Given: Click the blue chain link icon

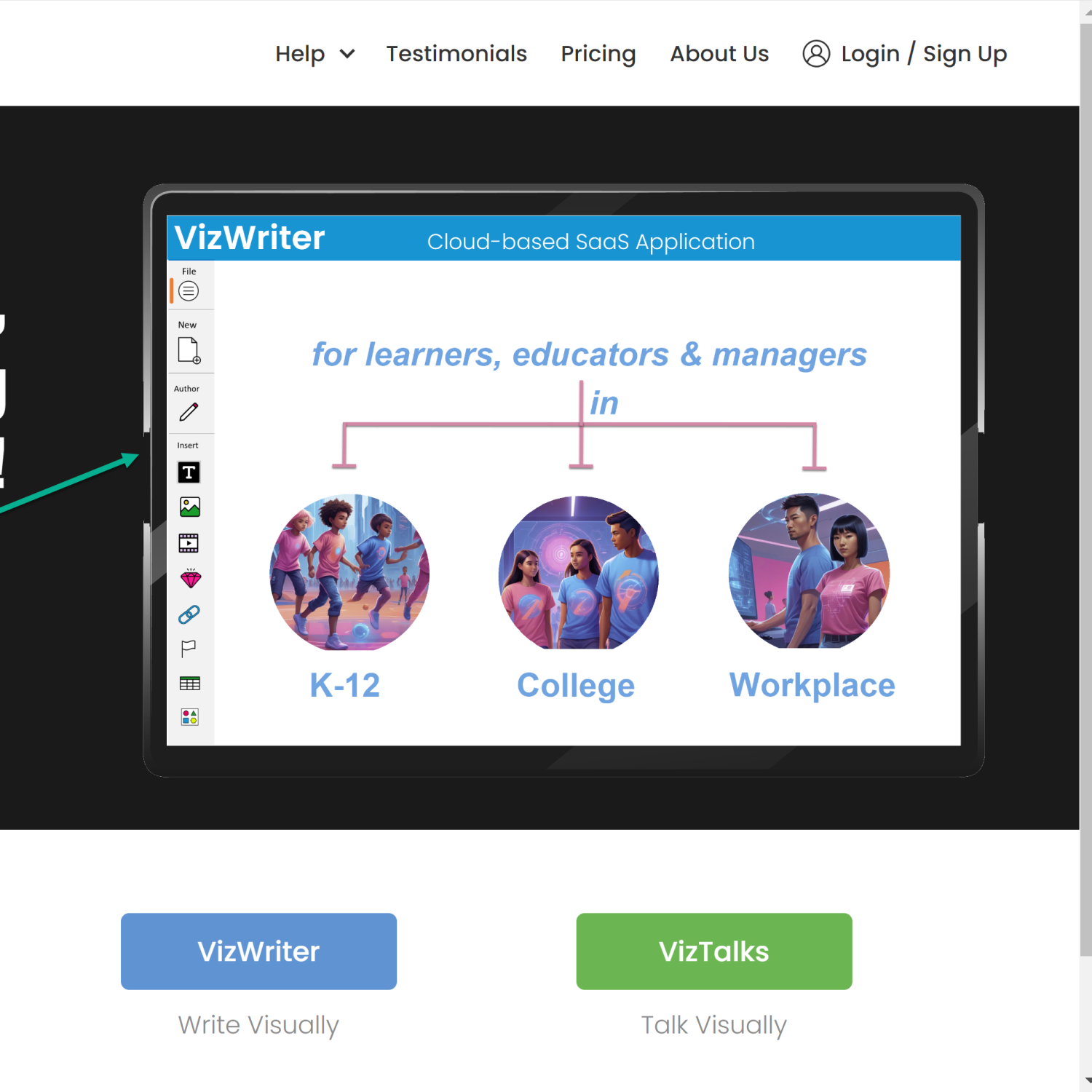Looking at the screenshot, I should [189, 615].
